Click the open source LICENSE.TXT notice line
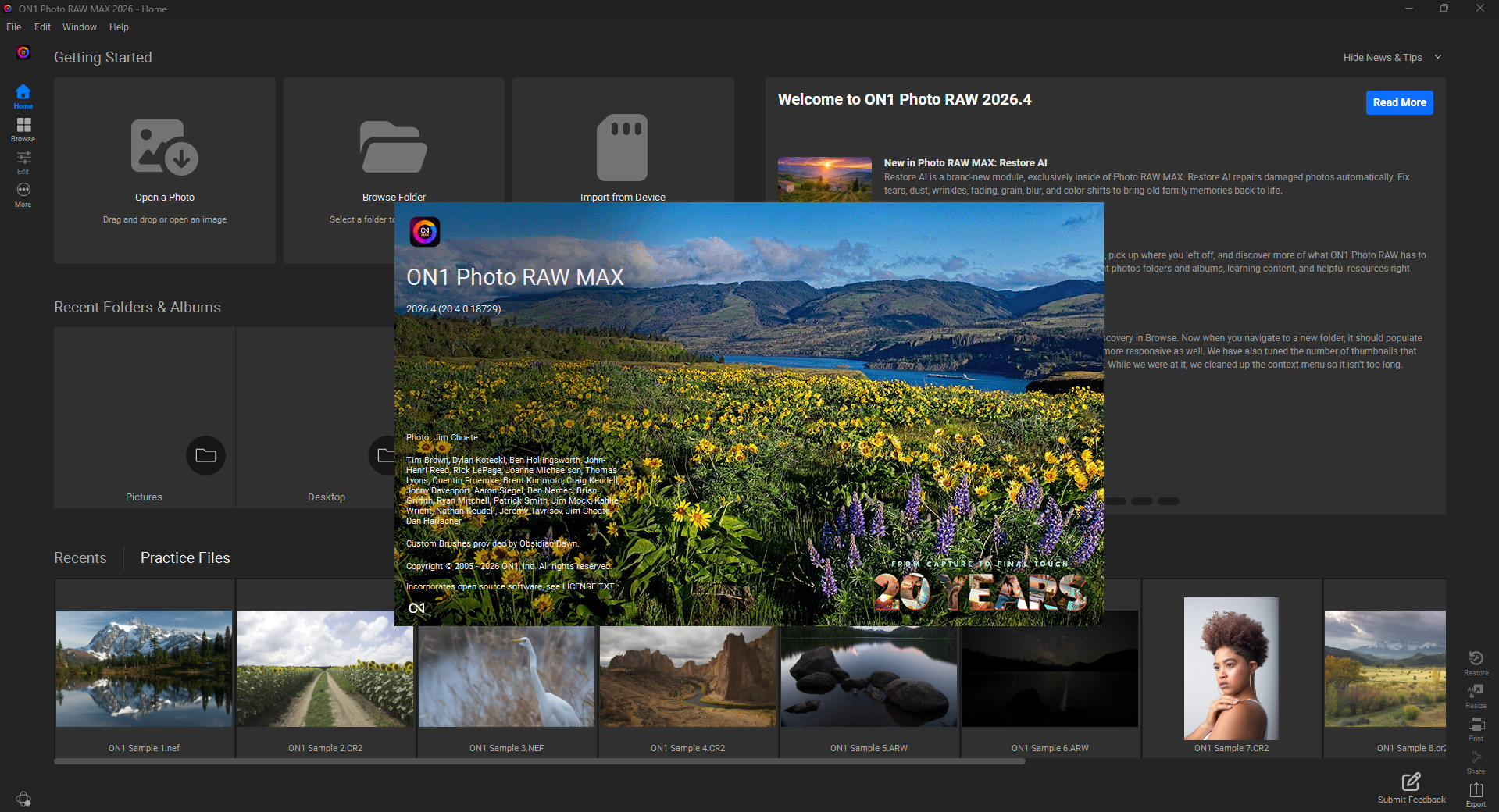The width and height of the screenshot is (1499, 812). pyautogui.click(x=510, y=586)
